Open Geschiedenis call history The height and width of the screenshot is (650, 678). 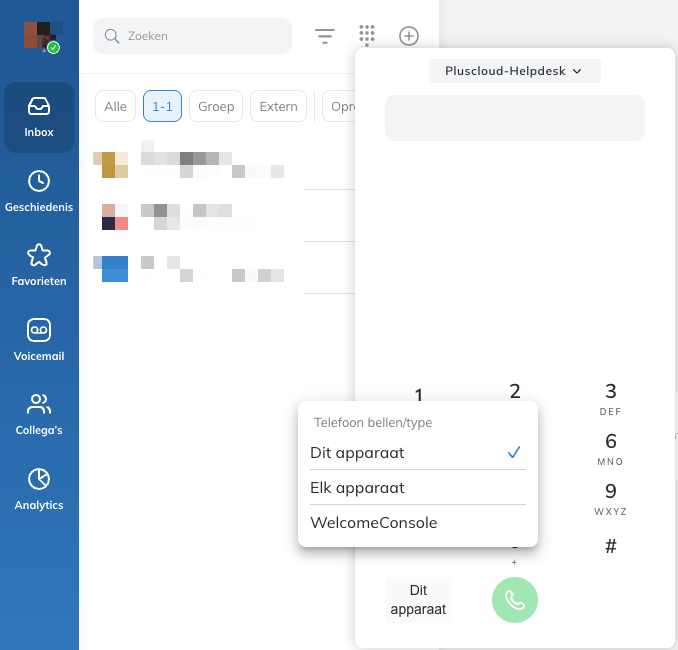[x=39, y=191]
